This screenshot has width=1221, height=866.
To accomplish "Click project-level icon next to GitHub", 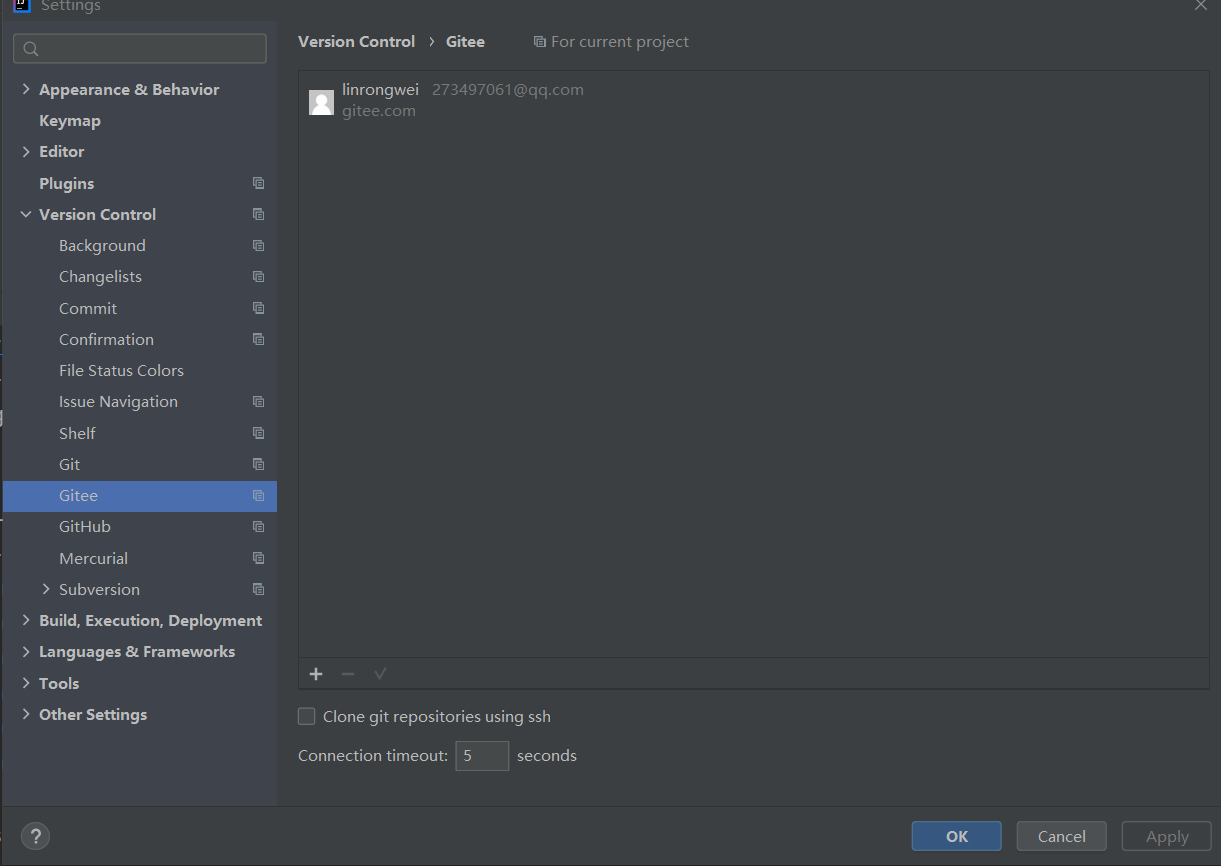I will [259, 526].
